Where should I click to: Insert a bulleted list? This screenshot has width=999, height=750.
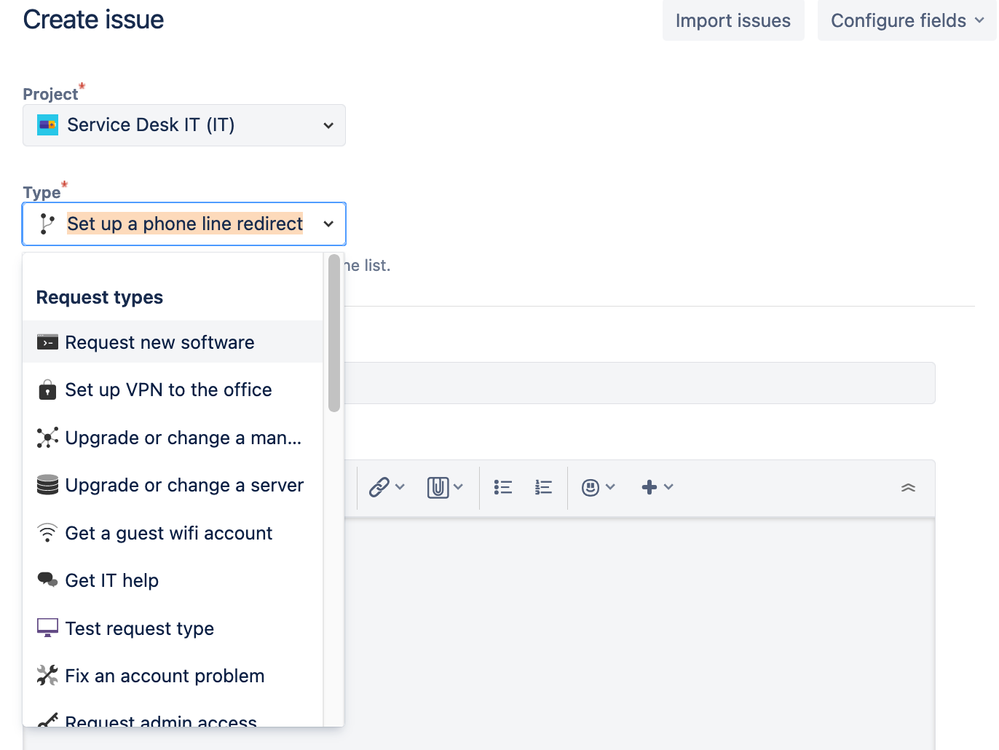point(503,487)
